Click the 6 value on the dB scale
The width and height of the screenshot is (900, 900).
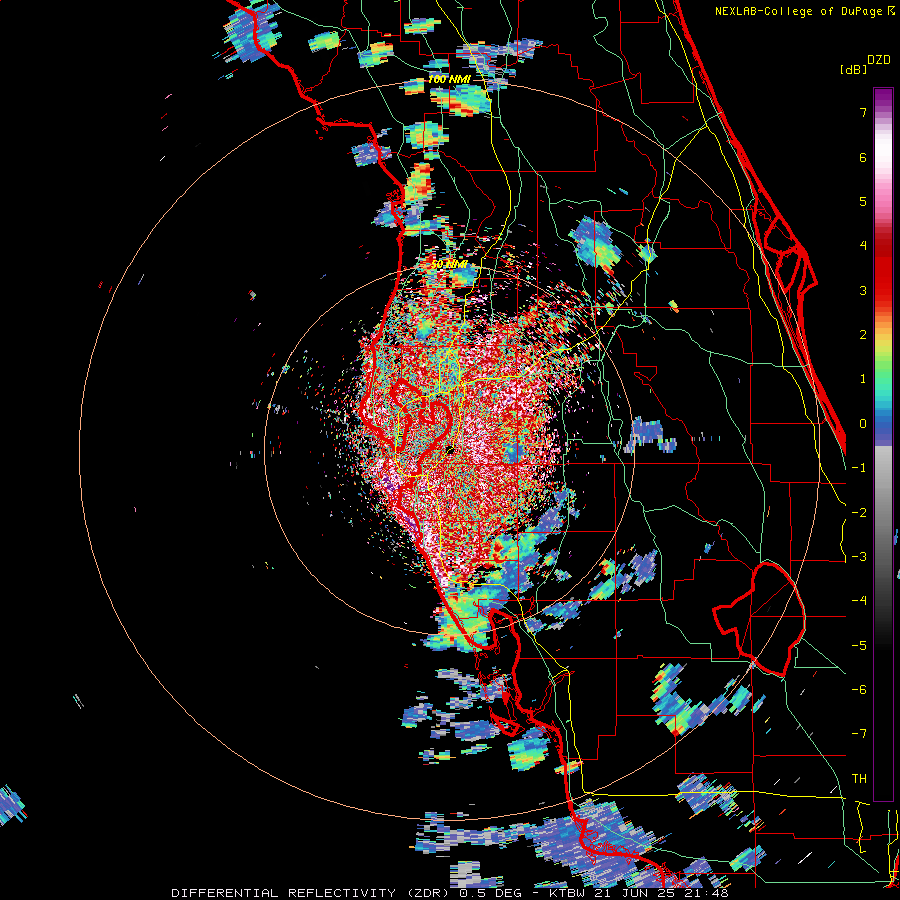click(863, 157)
